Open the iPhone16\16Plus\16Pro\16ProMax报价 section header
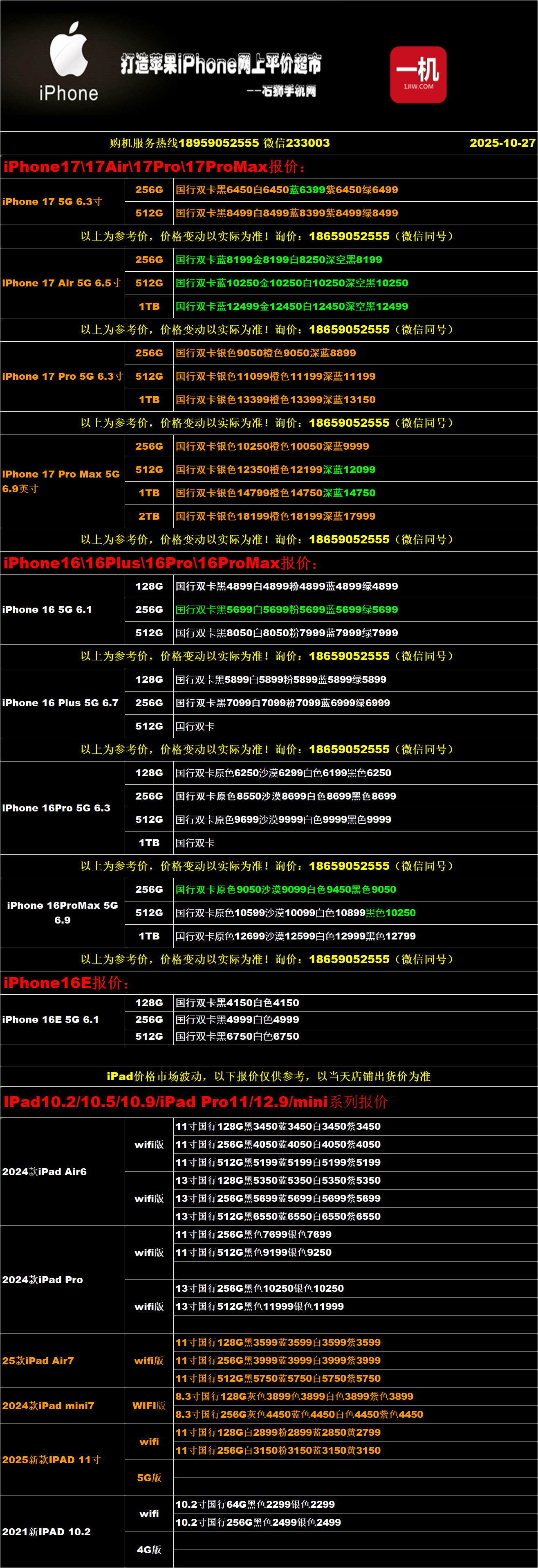 [161, 563]
